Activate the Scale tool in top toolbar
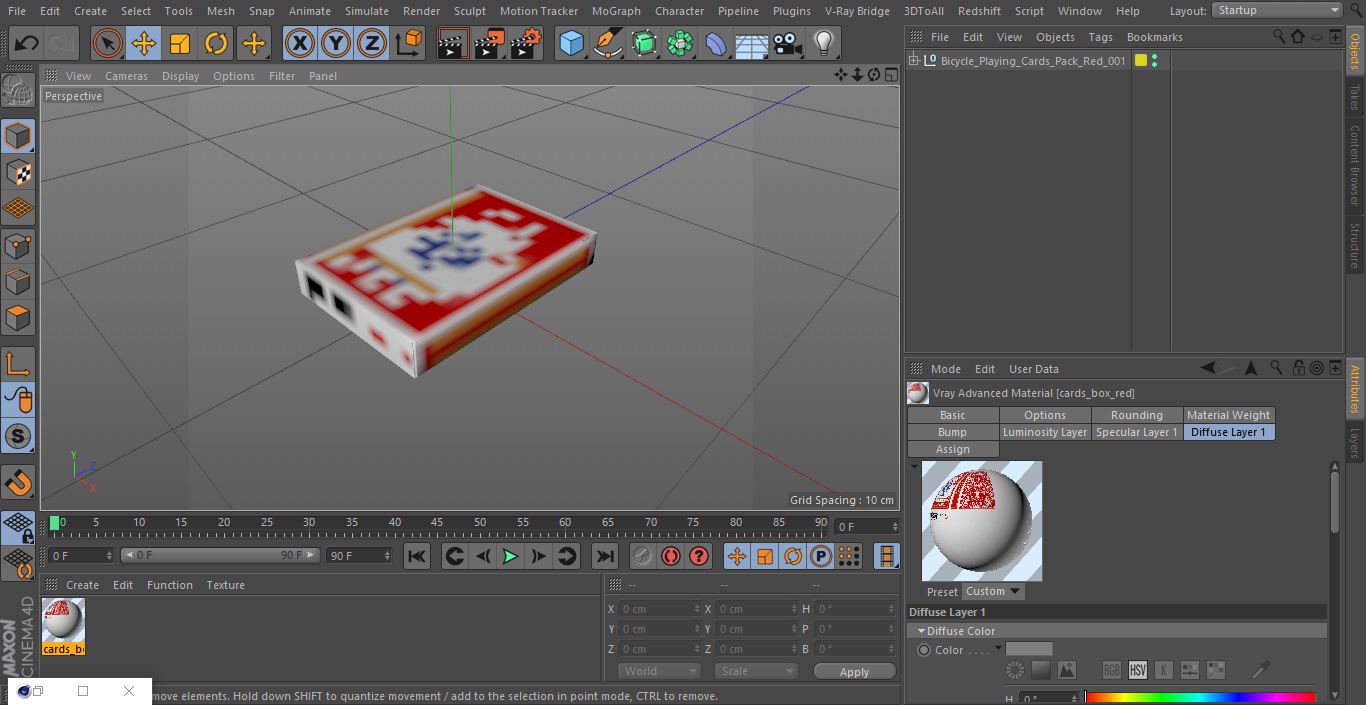The height and width of the screenshot is (705, 1366). (x=180, y=44)
